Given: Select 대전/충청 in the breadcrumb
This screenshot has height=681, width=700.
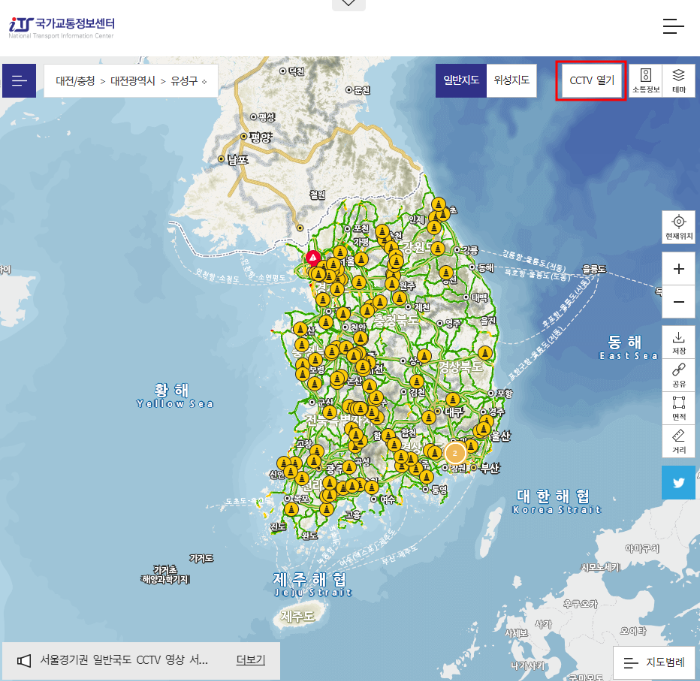Looking at the screenshot, I should point(75,81).
